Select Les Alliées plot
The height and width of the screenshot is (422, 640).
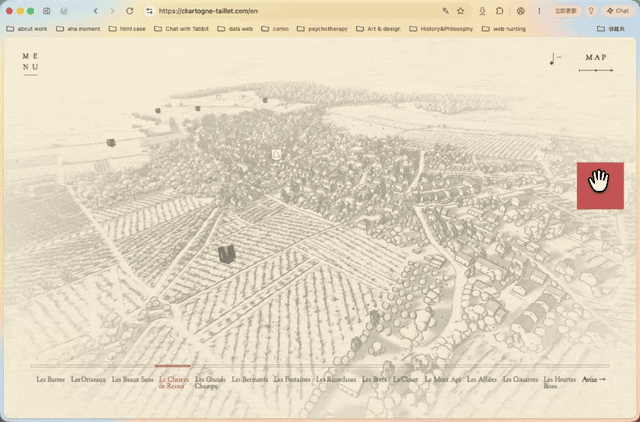click(482, 379)
